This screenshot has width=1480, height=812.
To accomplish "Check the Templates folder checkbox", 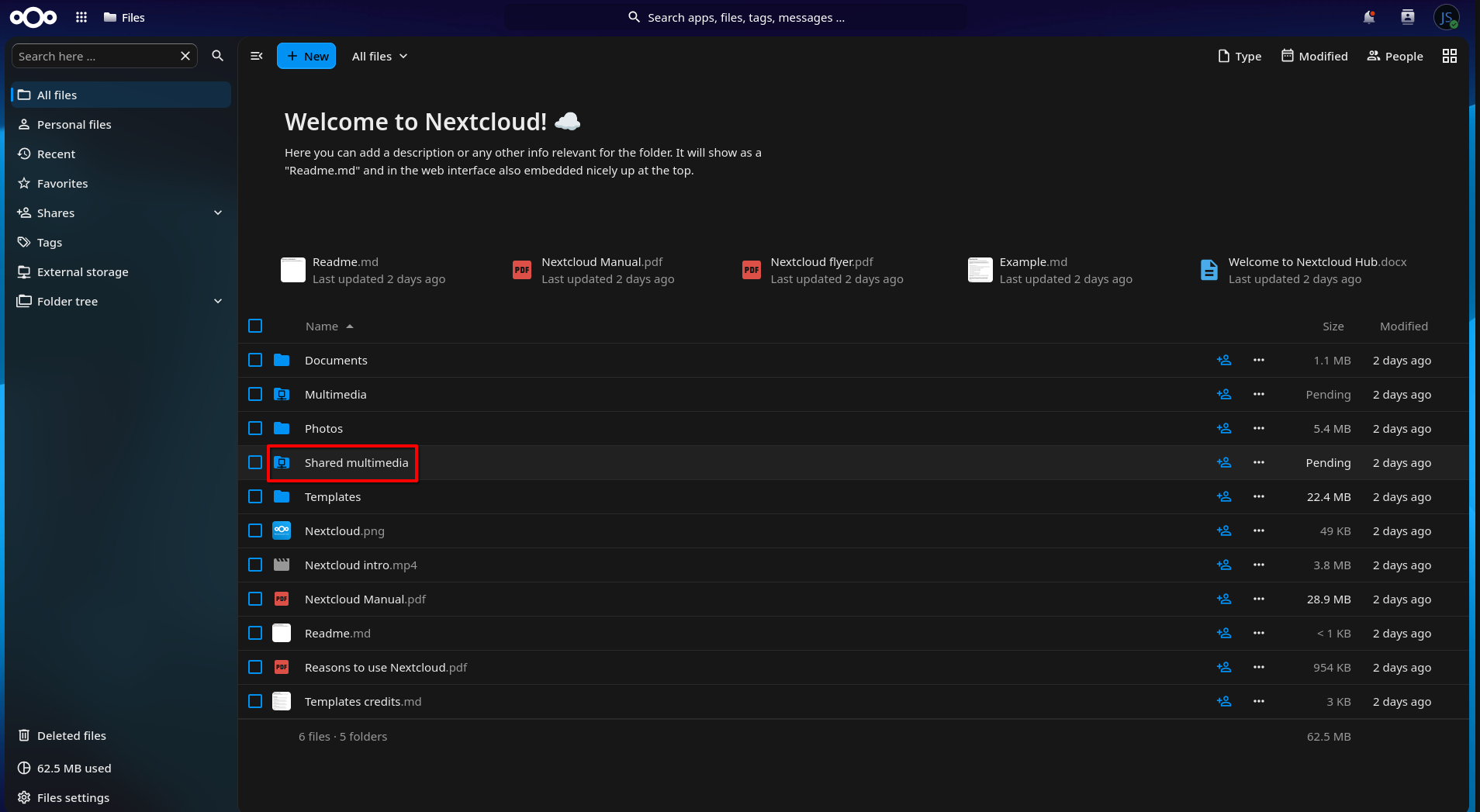I will pyautogui.click(x=255, y=496).
